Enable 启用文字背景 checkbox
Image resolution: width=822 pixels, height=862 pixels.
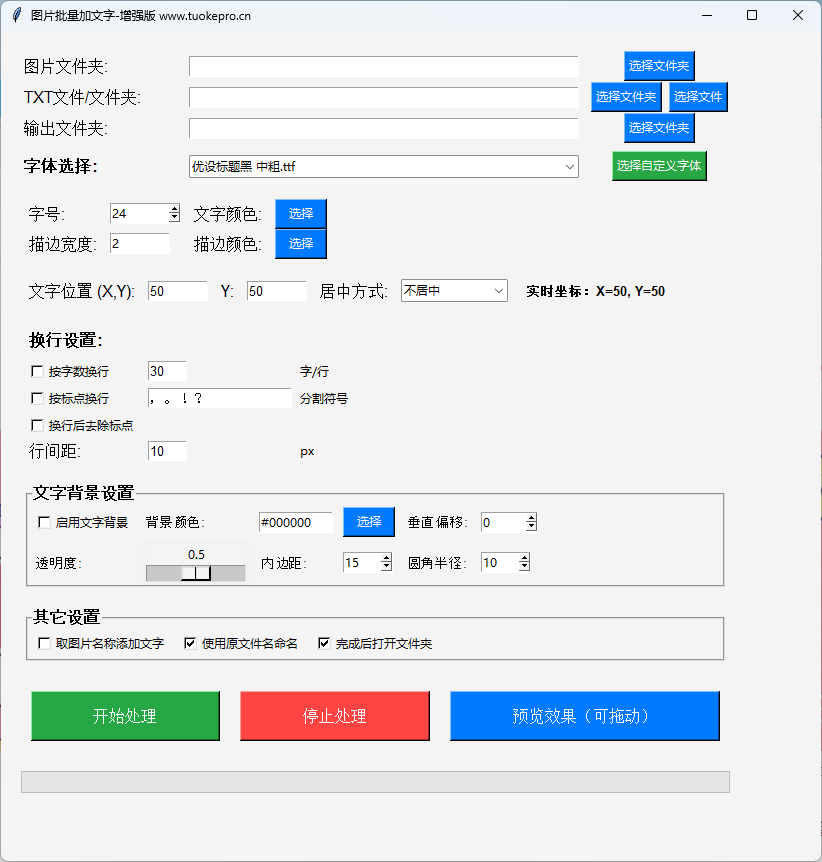click(x=44, y=522)
